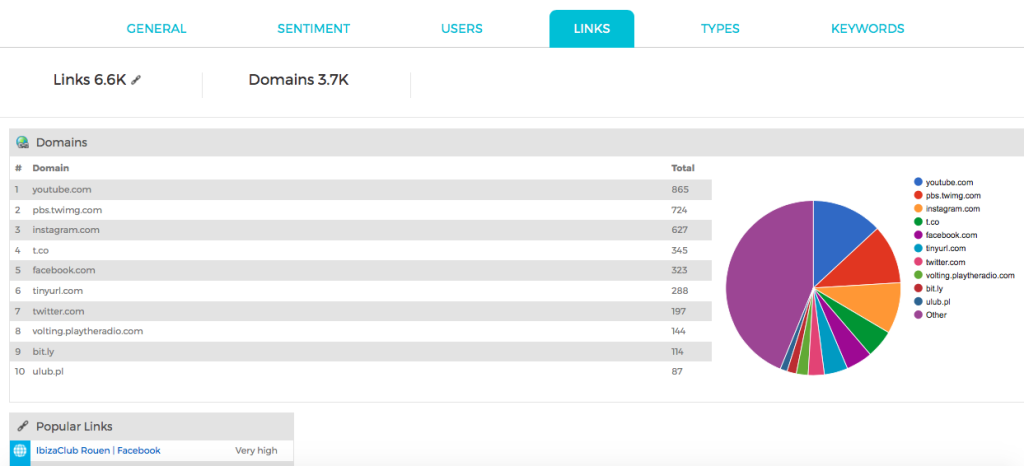Screen dimensions: 1024x466
Task: Go to the Users tab
Action: pos(462,29)
